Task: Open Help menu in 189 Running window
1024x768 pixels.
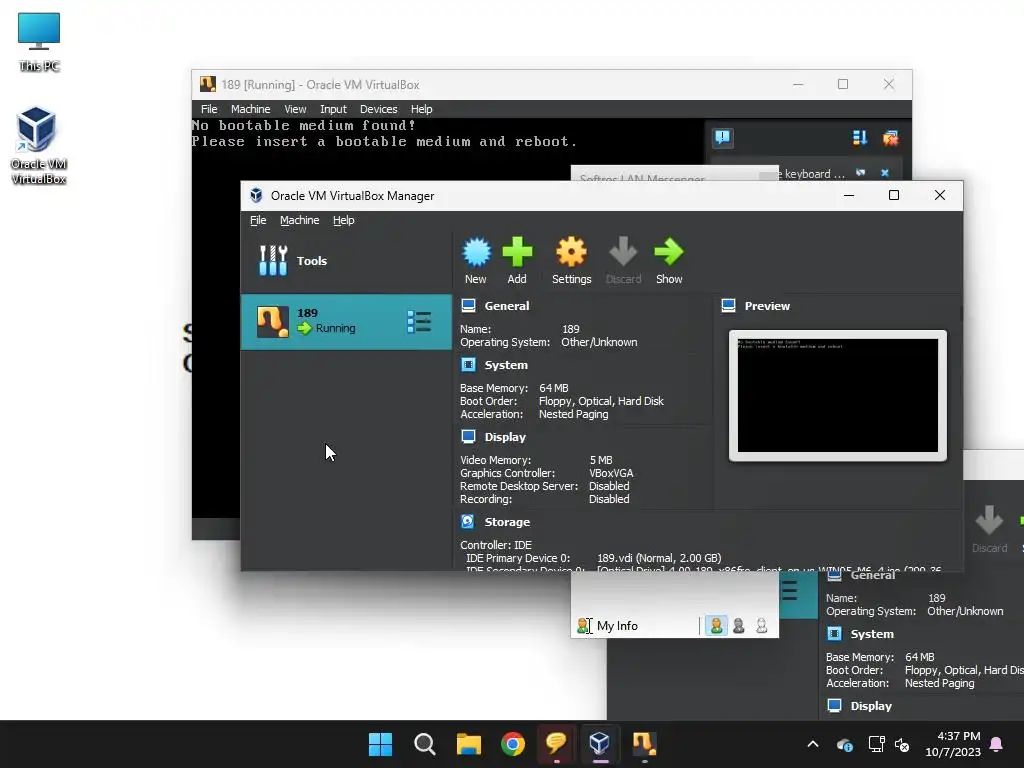Action: click(421, 109)
